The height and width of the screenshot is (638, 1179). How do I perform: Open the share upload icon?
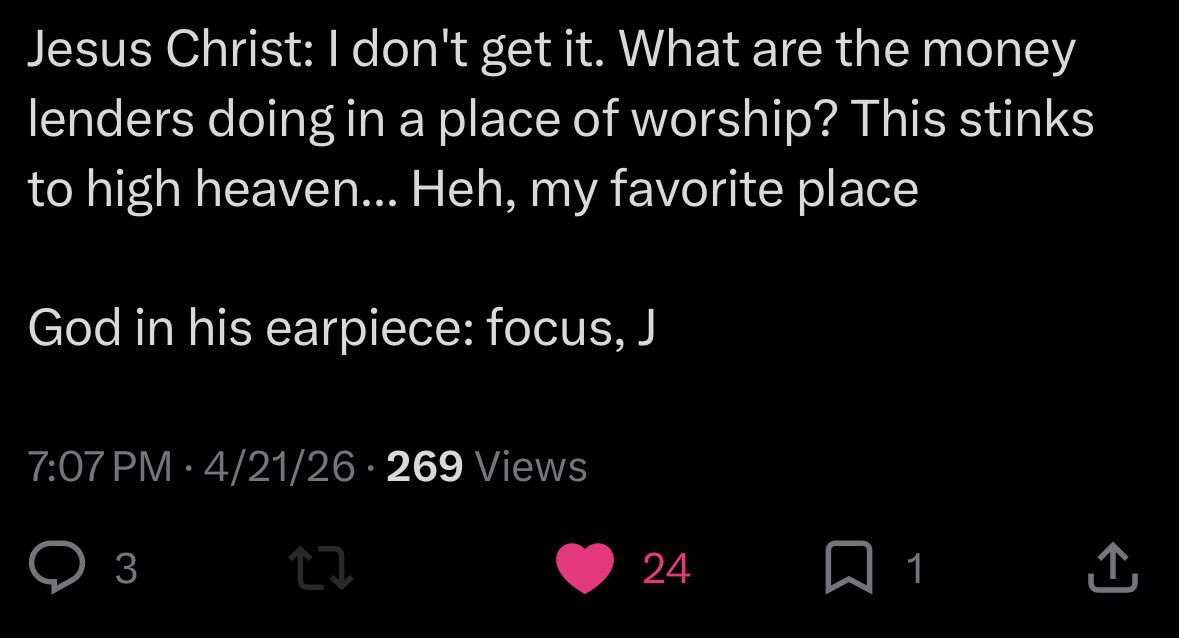tap(1111, 569)
